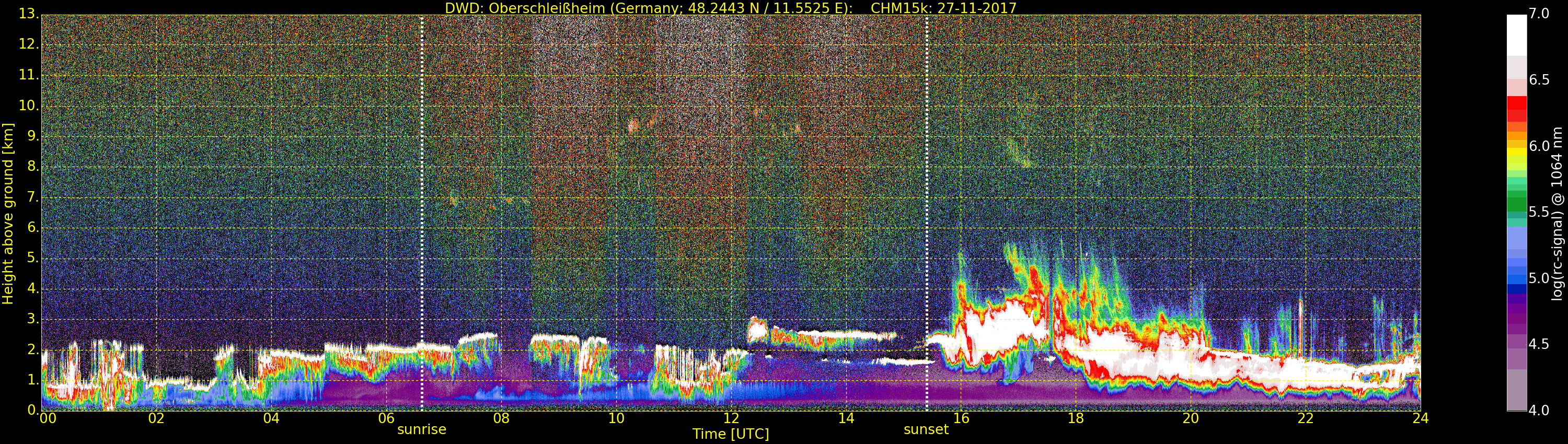
Task: Select the time axis tick label '18'
Action: pyautogui.click(x=1076, y=418)
